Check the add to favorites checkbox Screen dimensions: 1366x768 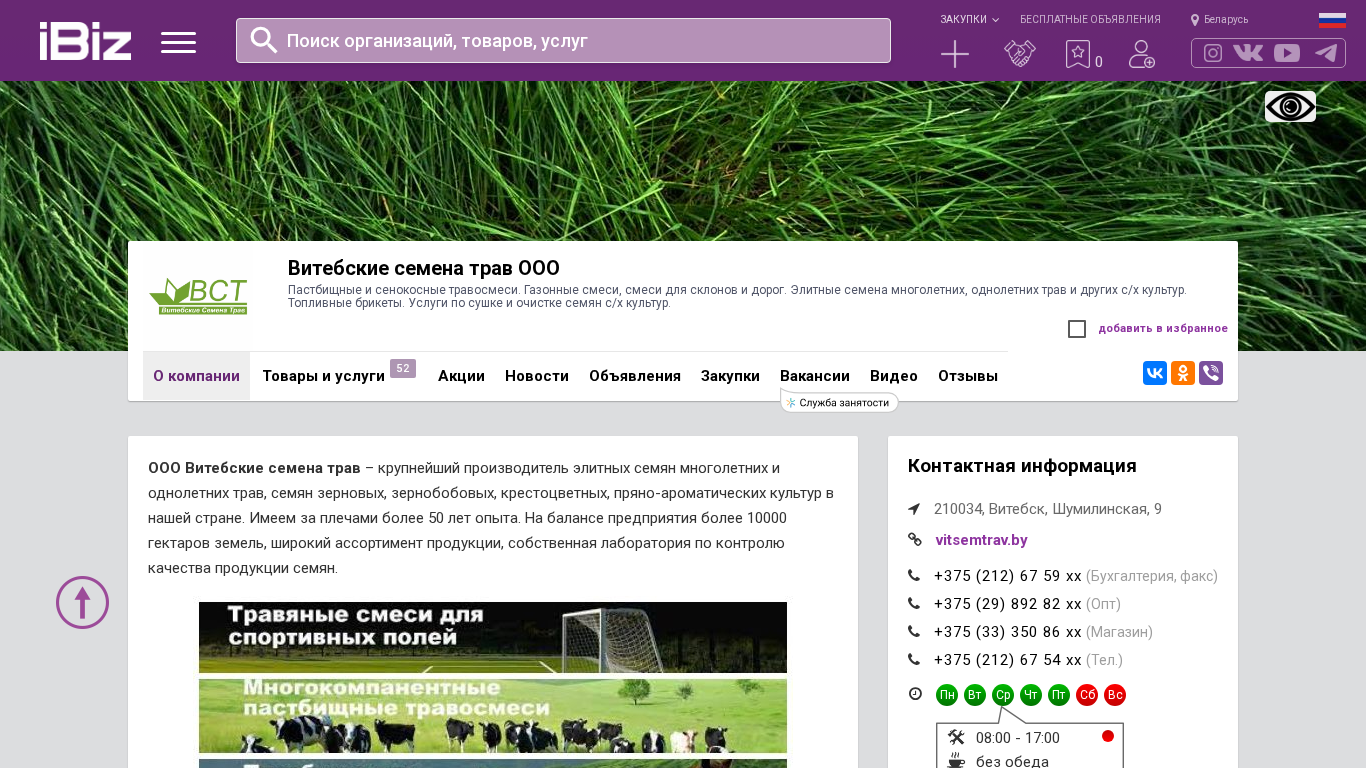(x=1077, y=329)
